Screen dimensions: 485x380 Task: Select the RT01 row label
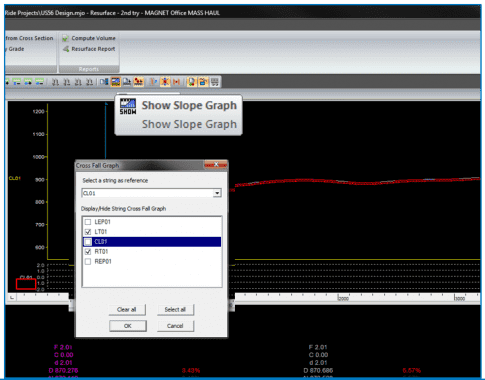click(x=101, y=252)
